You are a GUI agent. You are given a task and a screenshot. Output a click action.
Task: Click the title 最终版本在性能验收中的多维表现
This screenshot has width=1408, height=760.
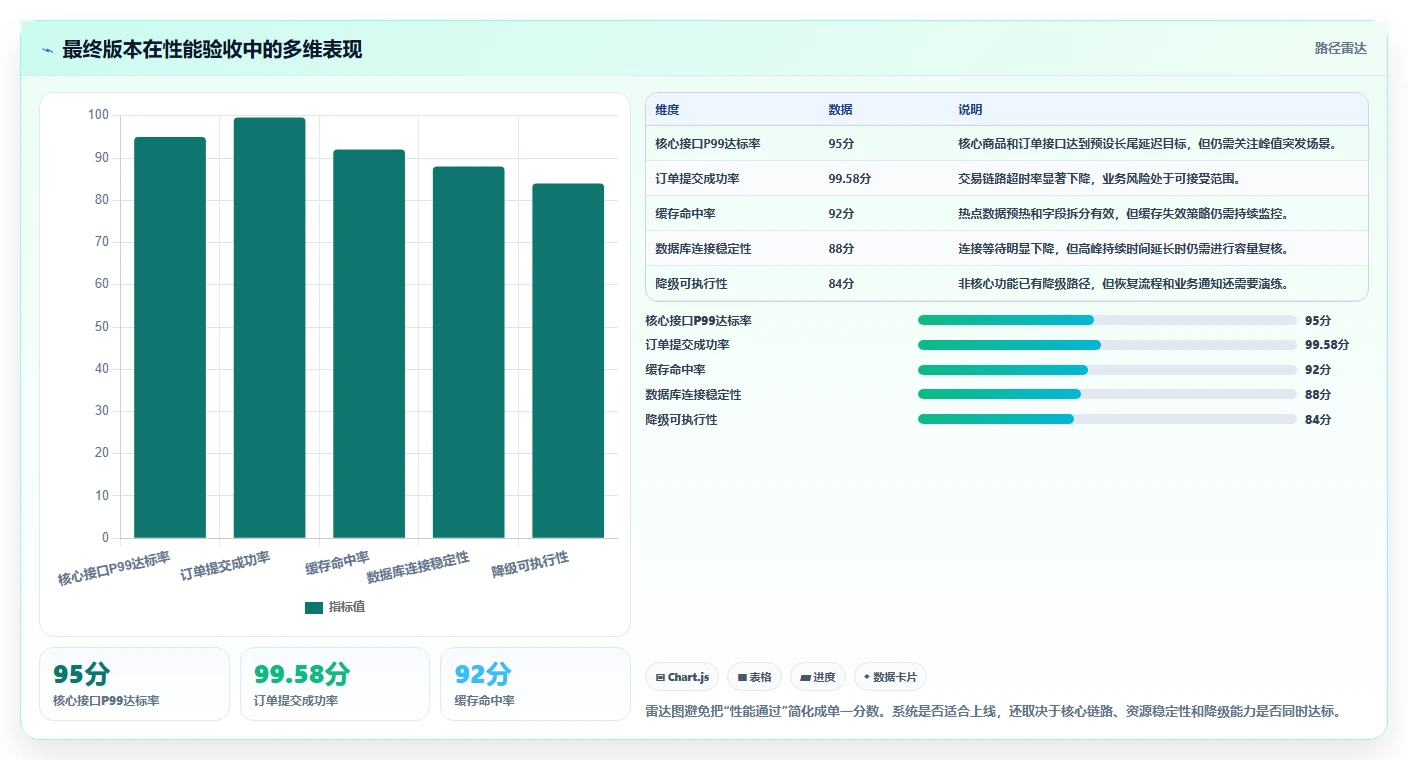pyautogui.click(x=212, y=50)
